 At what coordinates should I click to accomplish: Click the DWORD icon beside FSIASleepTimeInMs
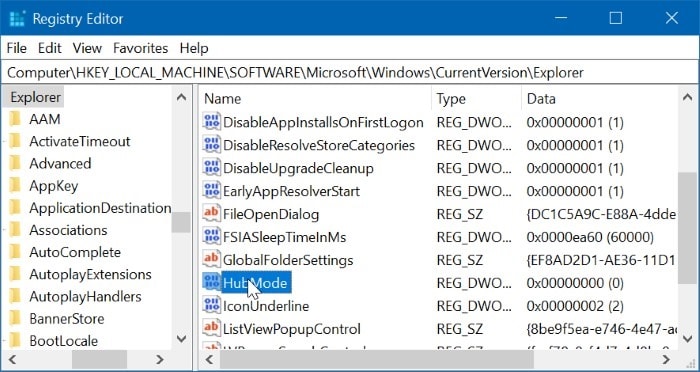click(211, 237)
